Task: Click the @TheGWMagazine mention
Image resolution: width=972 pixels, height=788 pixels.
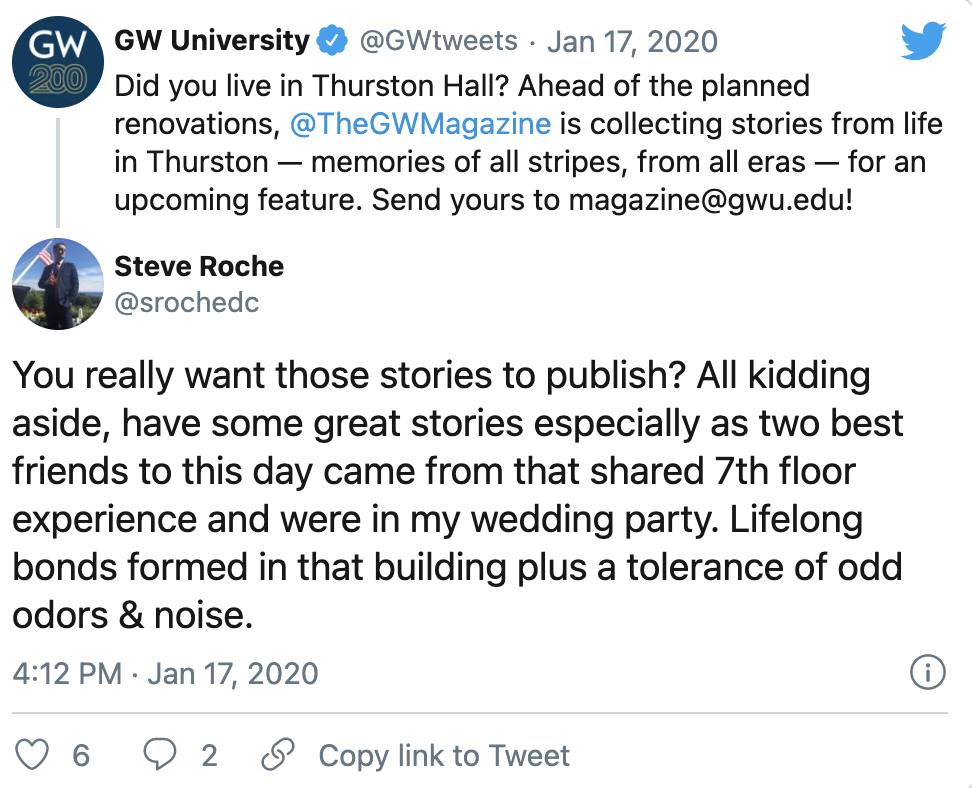Action: pyautogui.click(x=420, y=124)
